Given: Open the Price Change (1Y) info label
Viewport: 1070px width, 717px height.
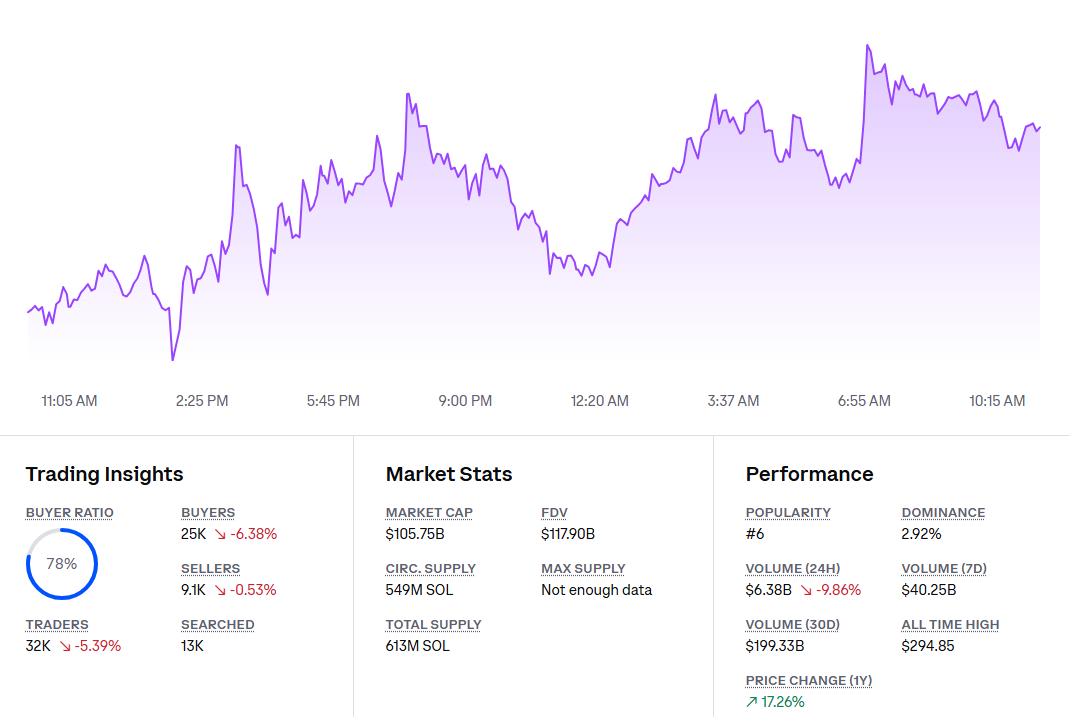Looking at the screenshot, I should pos(809,680).
